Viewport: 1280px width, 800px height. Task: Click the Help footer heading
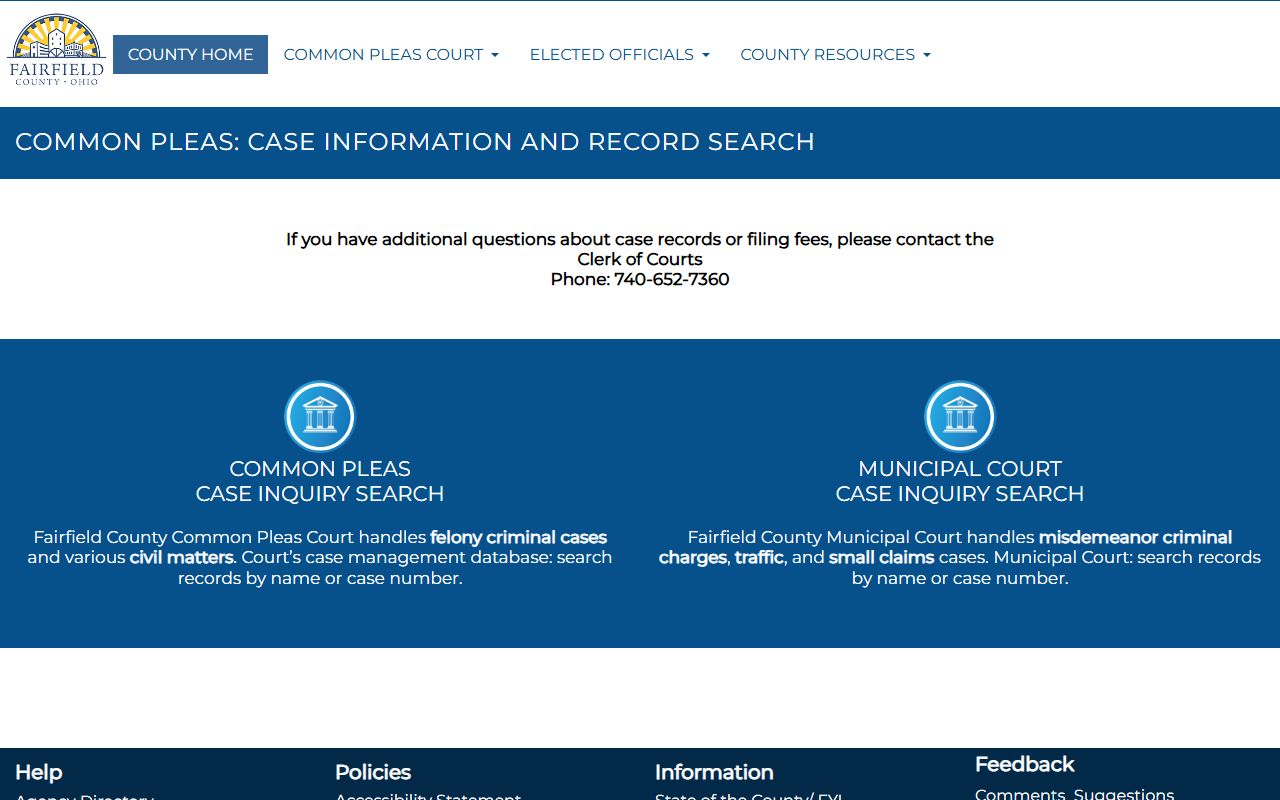point(39,772)
